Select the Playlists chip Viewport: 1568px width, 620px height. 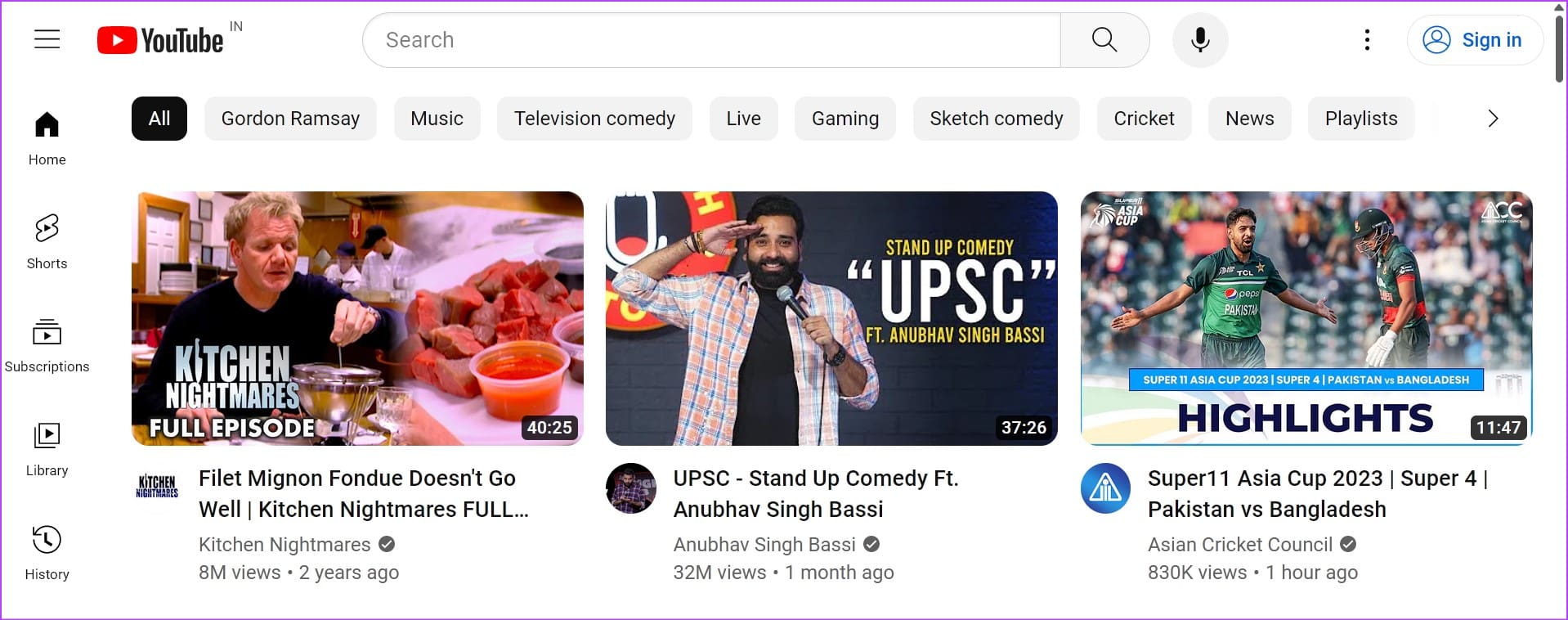pos(1361,119)
